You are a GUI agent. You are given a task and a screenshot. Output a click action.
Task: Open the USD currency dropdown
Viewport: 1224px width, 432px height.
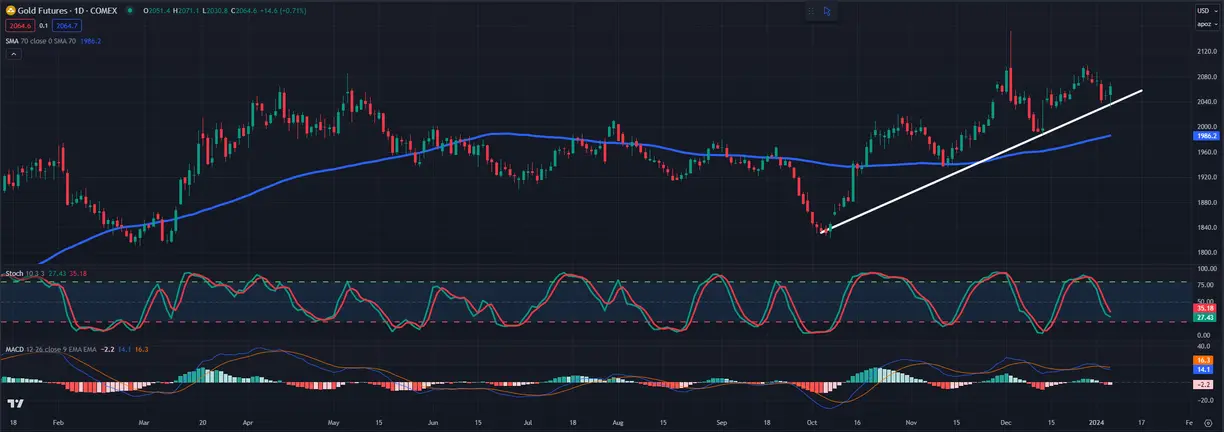coord(1205,10)
